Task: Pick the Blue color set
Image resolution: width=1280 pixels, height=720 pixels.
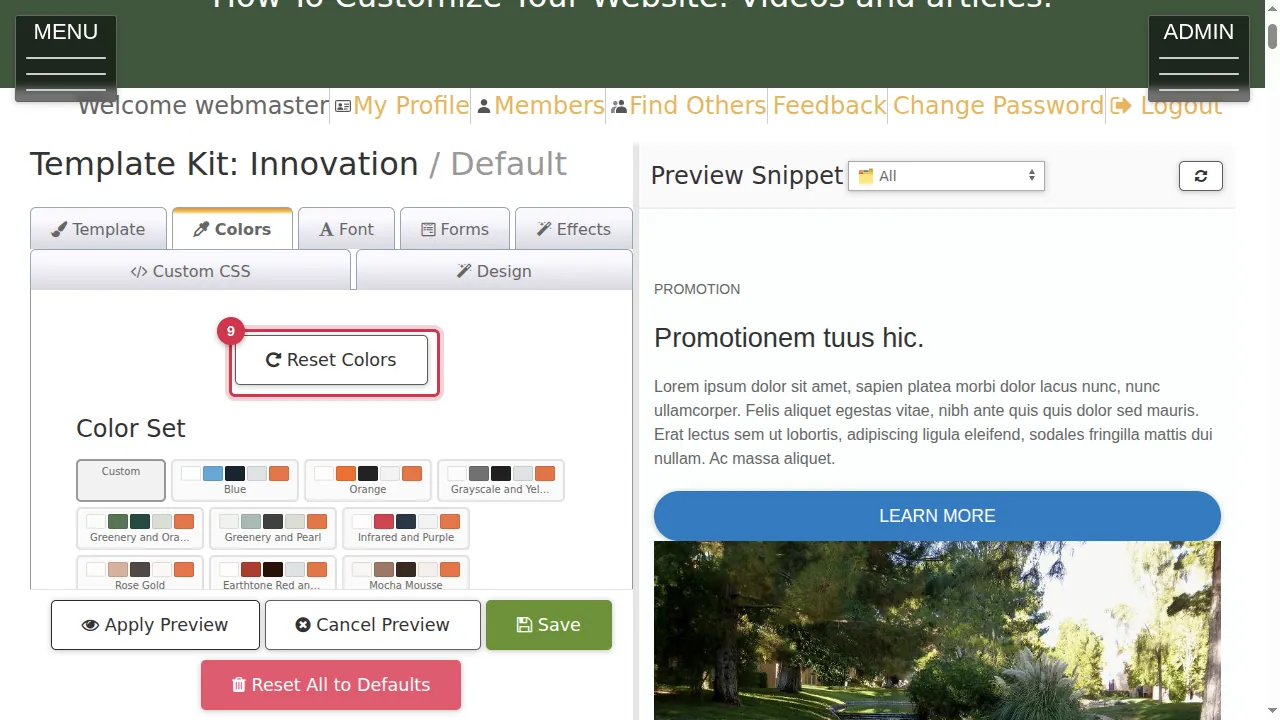Action: 235,480
